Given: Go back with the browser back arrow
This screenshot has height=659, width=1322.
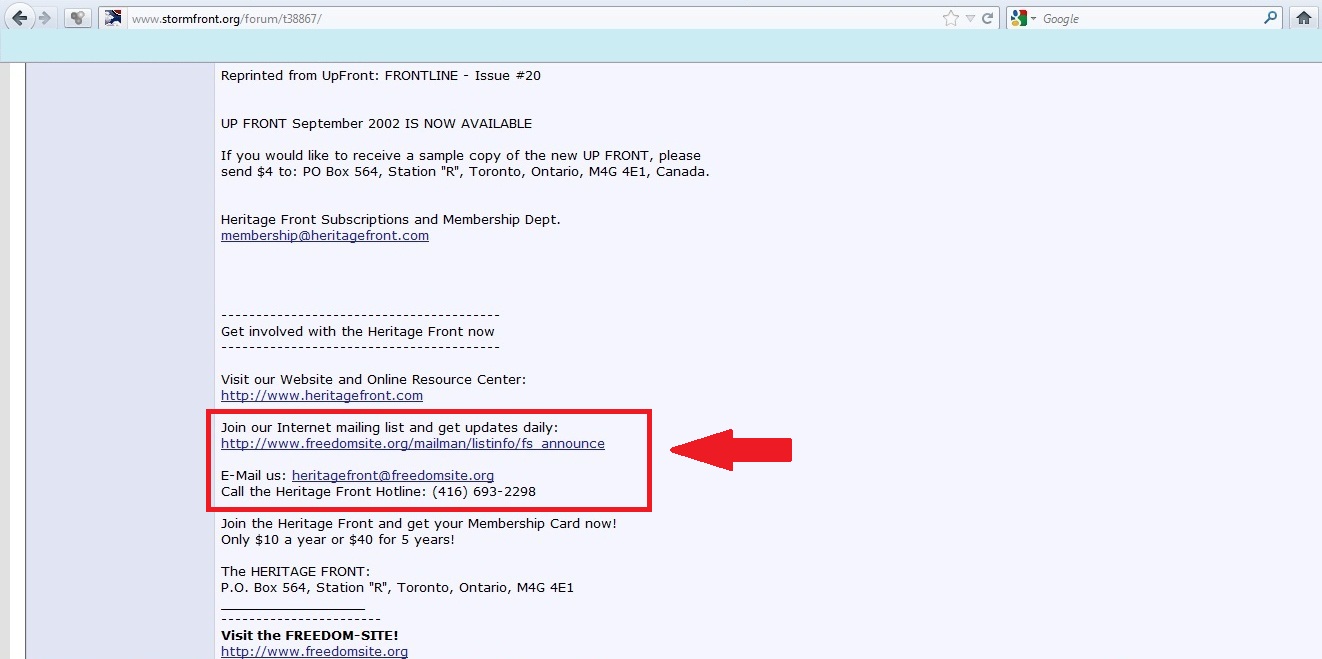Looking at the screenshot, I should tap(19, 18).
